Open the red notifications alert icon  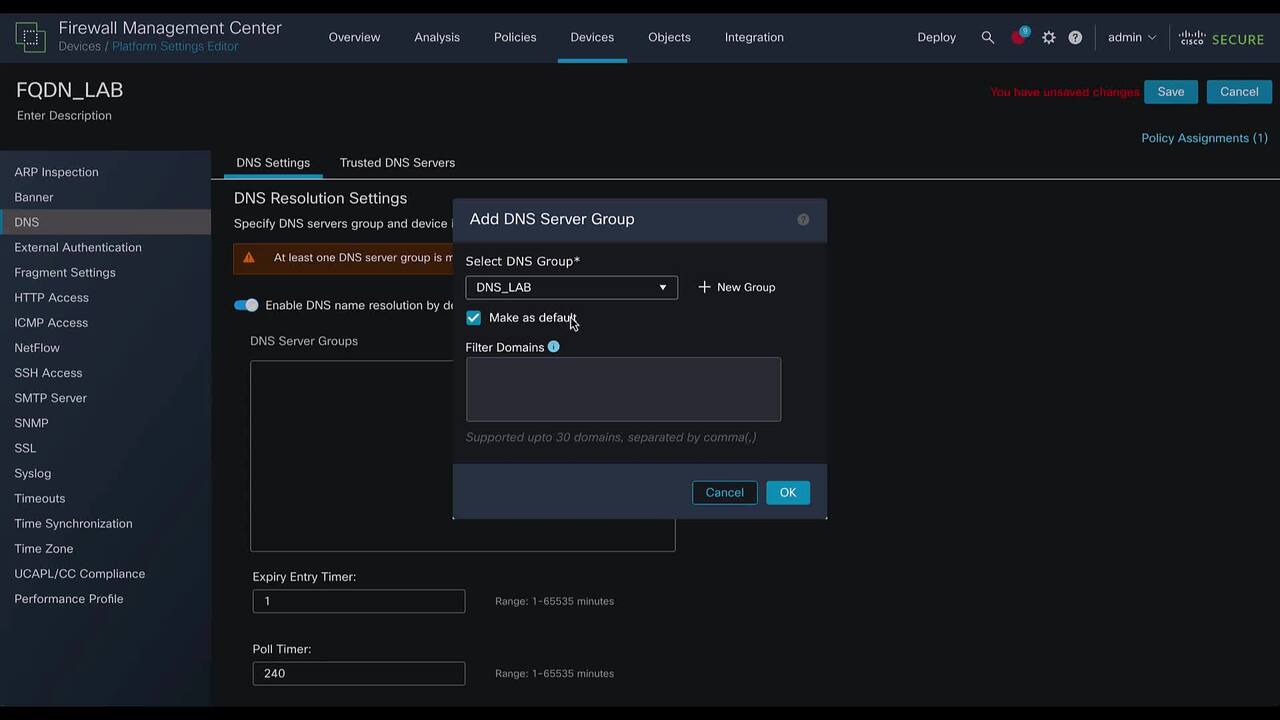click(1018, 38)
